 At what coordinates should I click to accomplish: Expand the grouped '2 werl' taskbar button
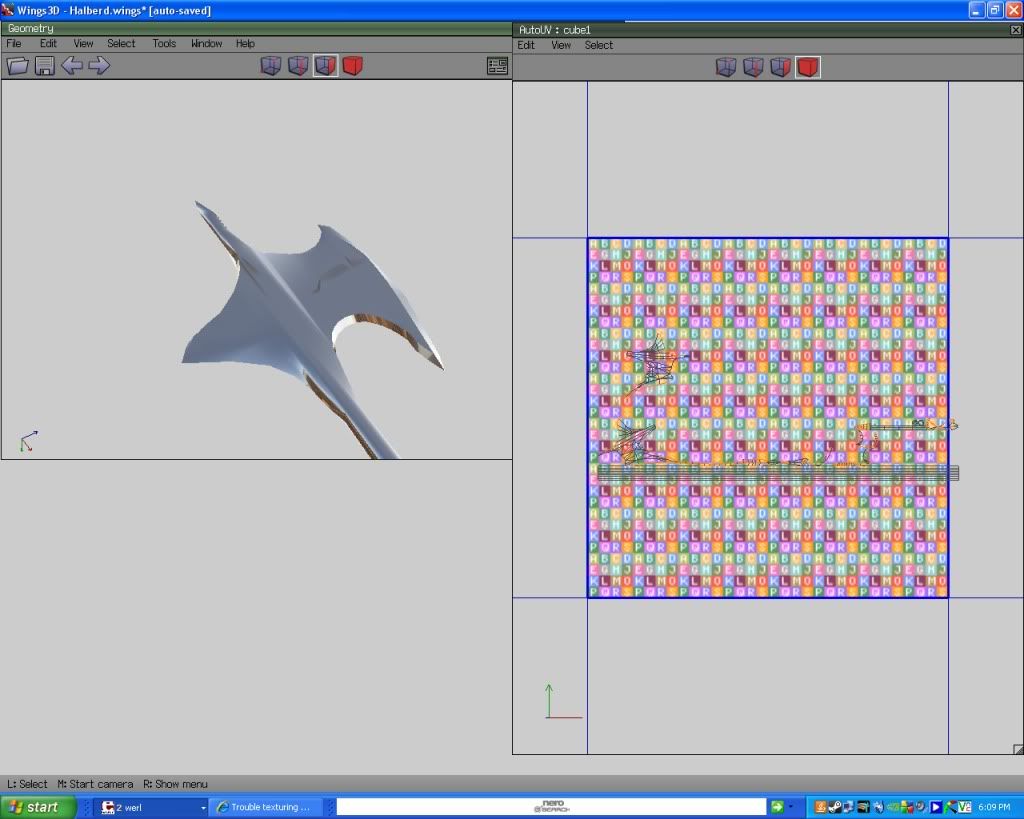[x=152, y=807]
